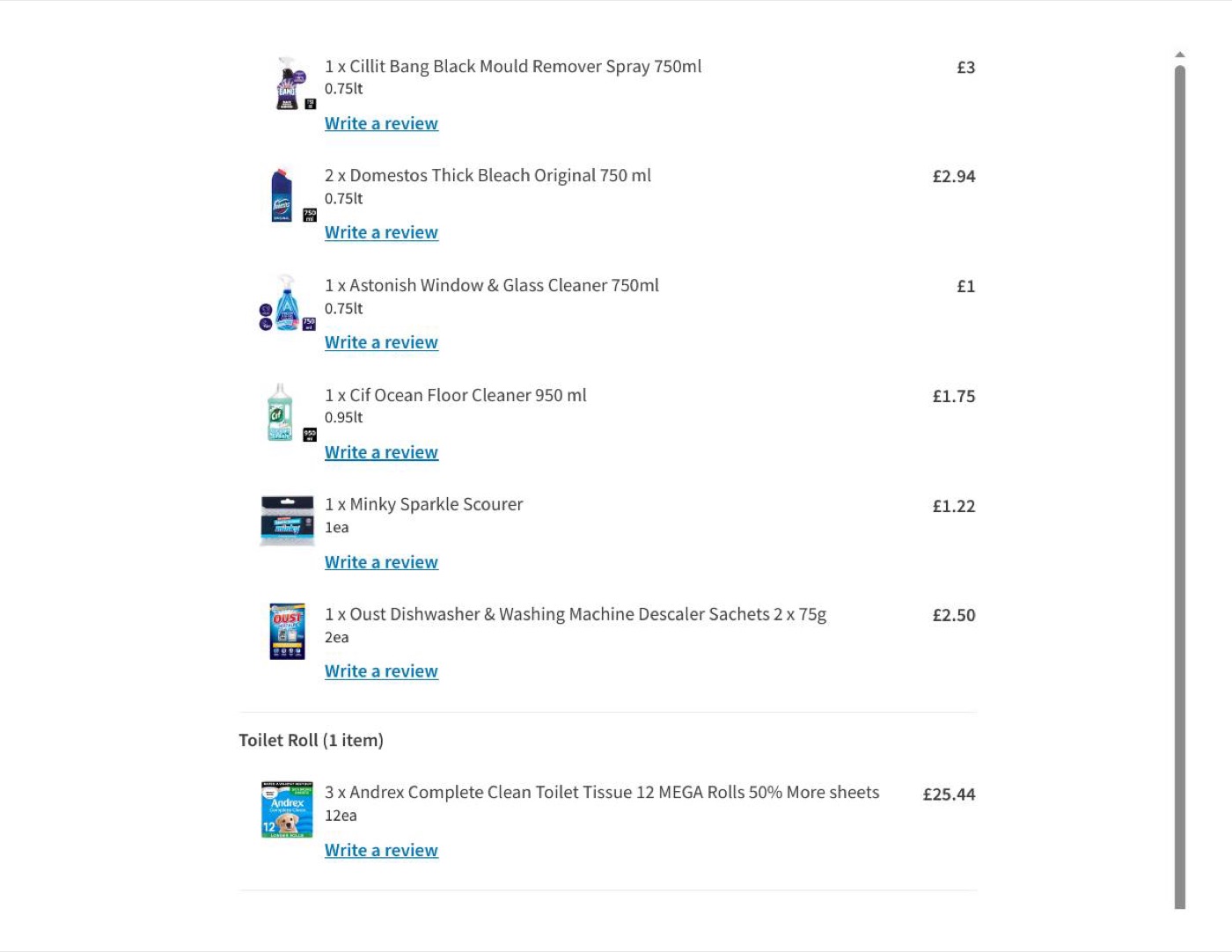Click the Cillit Bang Black Mould Remover title
This screenshot has height=952, width=1232.
click(513, 67)
